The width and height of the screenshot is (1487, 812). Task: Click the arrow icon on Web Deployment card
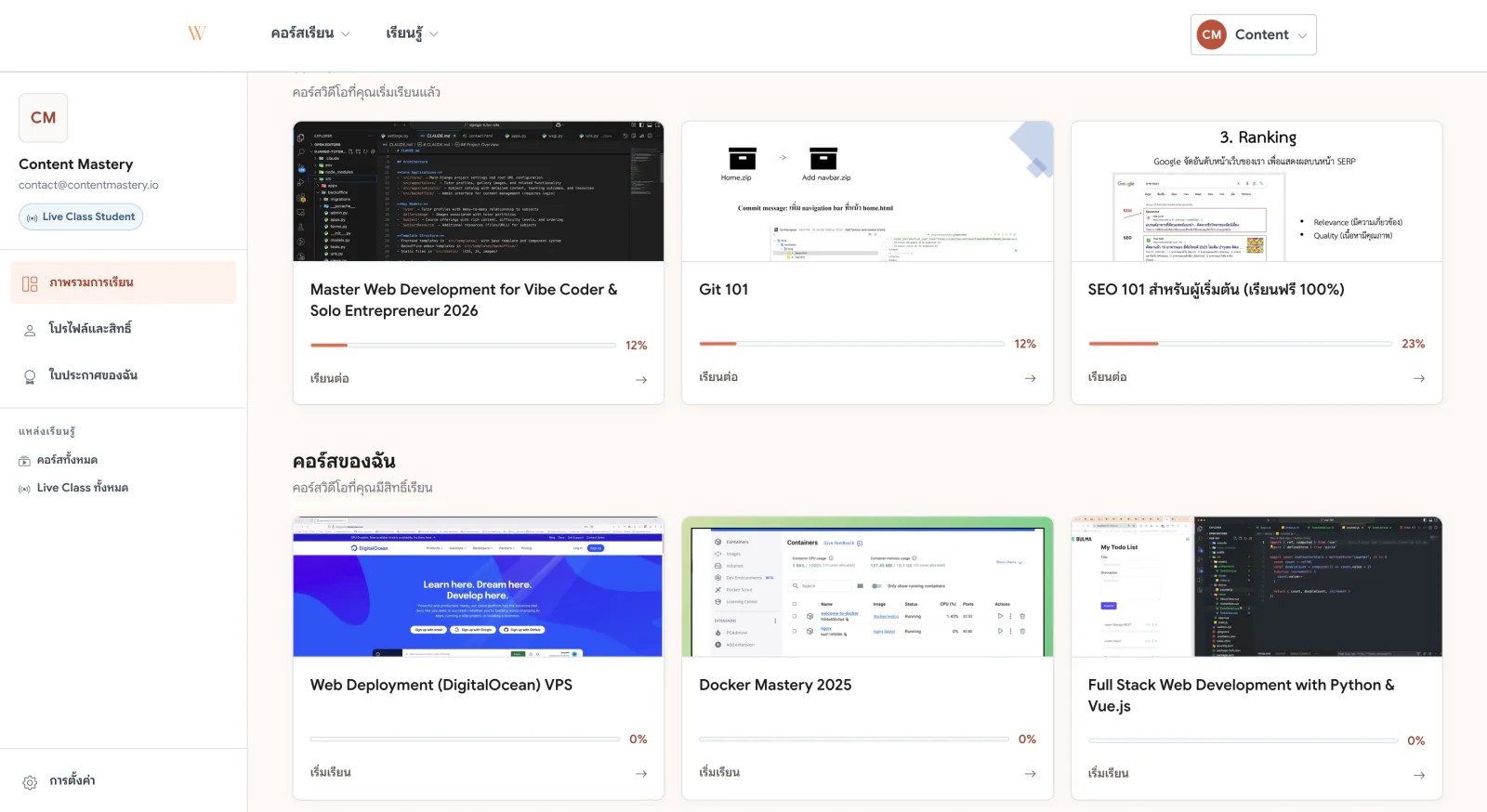click(x=641, y=774)
